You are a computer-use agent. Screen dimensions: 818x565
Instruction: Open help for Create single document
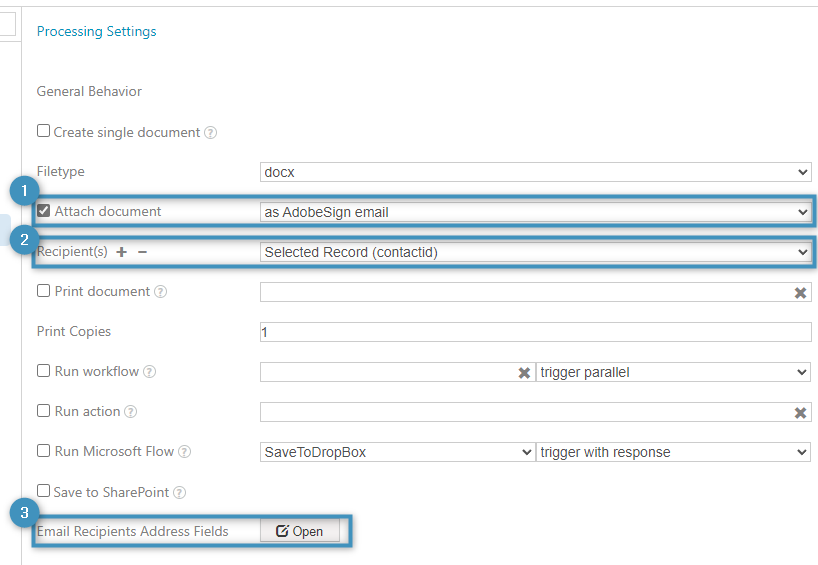click(x=210, y=133)
